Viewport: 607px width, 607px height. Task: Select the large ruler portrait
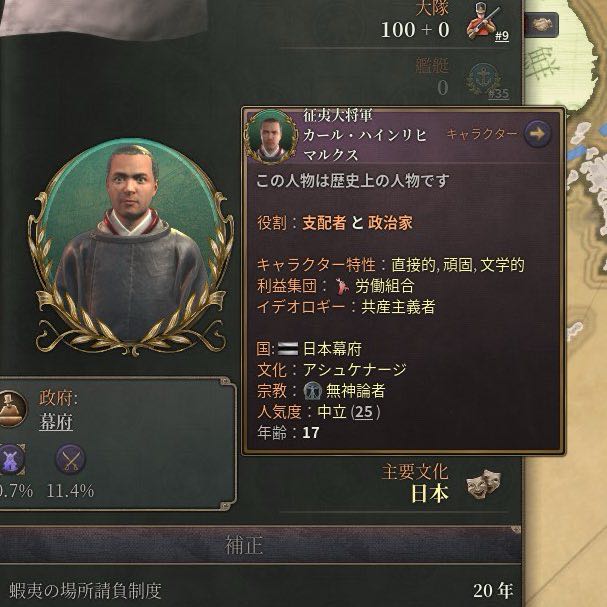click(131, 248)
